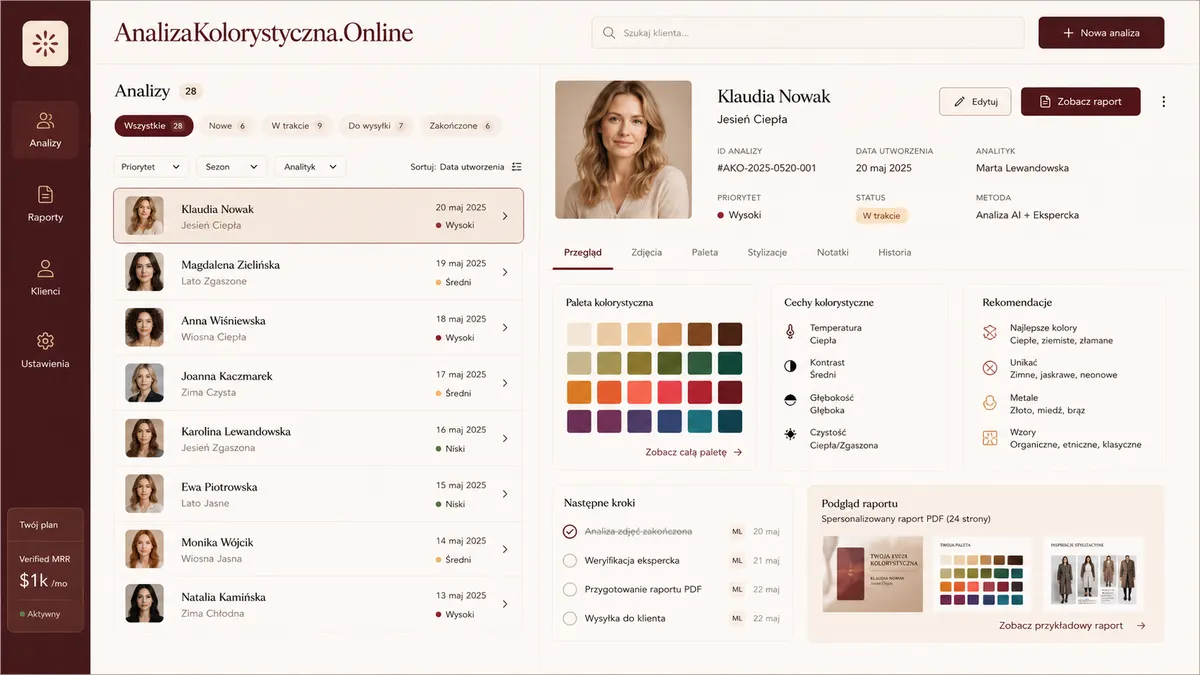This screenshot has width=1200, height=675.
Task: Expand Magdalena Zielińska row chevron
Action: click(505, 272)
